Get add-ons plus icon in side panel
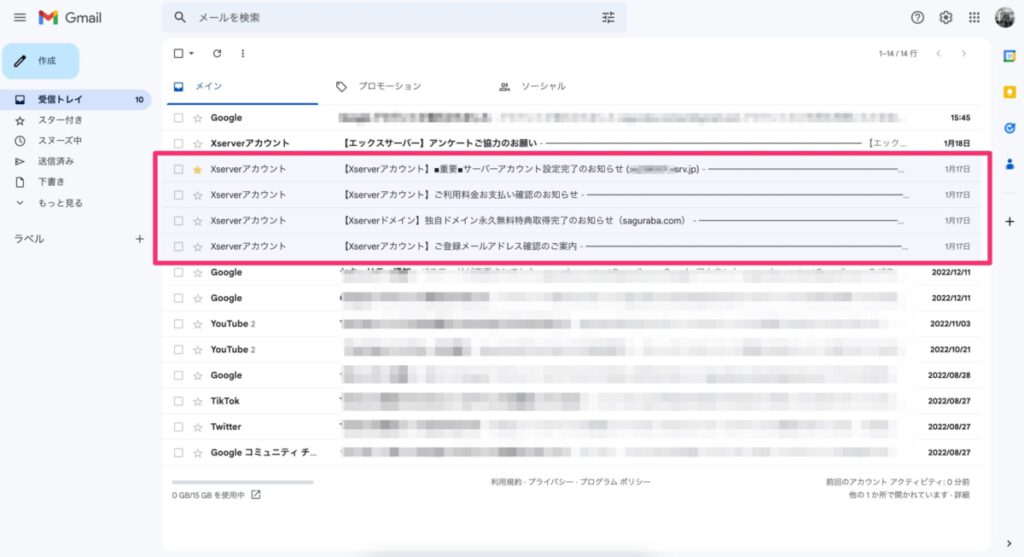1024x557 pixels. 1010,221
